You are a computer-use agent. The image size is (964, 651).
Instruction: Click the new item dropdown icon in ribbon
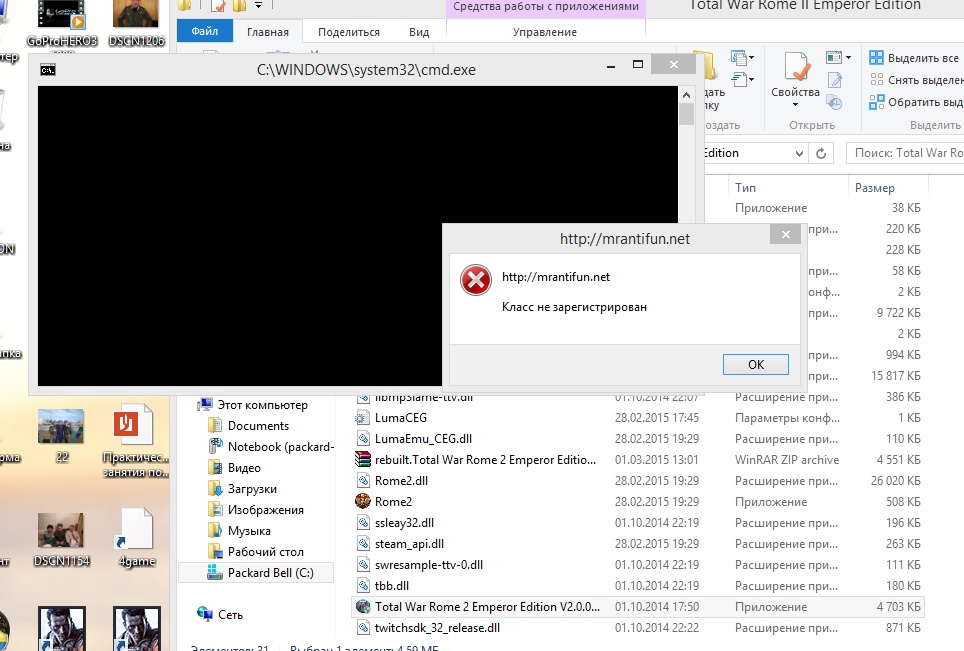click(x=742, y=58)
